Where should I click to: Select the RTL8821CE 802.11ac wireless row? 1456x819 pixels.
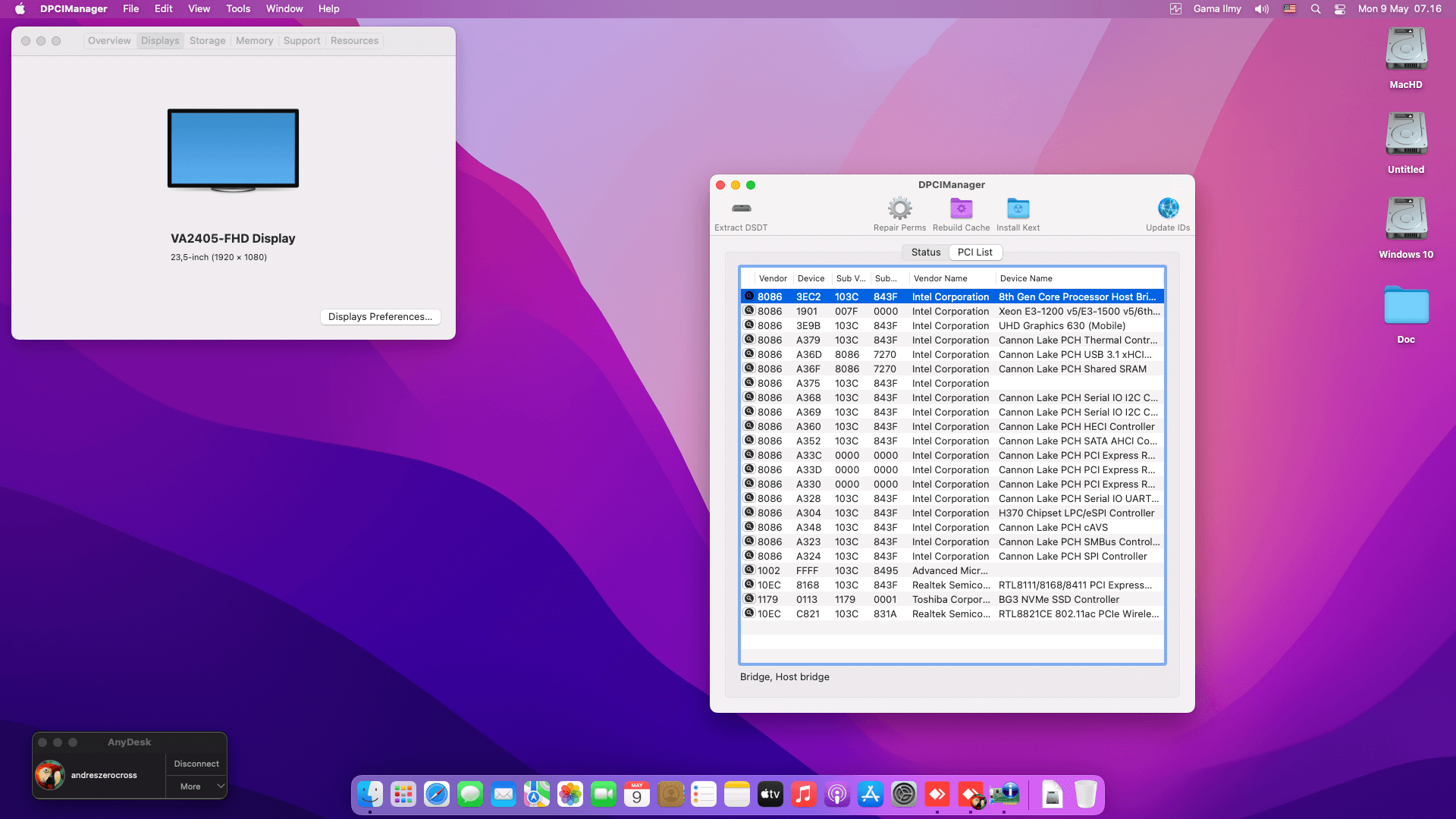pos(952,614)
